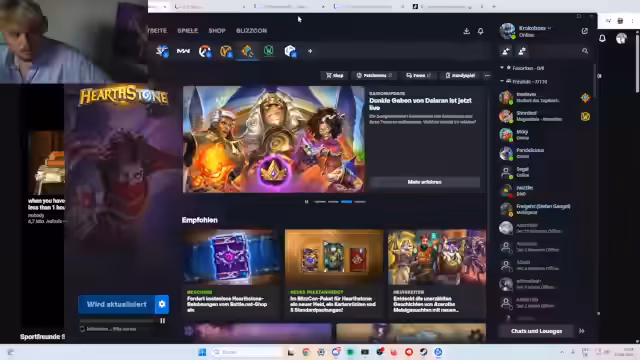The height and width of the screenshot is (360, 640).
Task: Open friends list search magnifier
Action: pyautogui.click(x=585, y=51)
